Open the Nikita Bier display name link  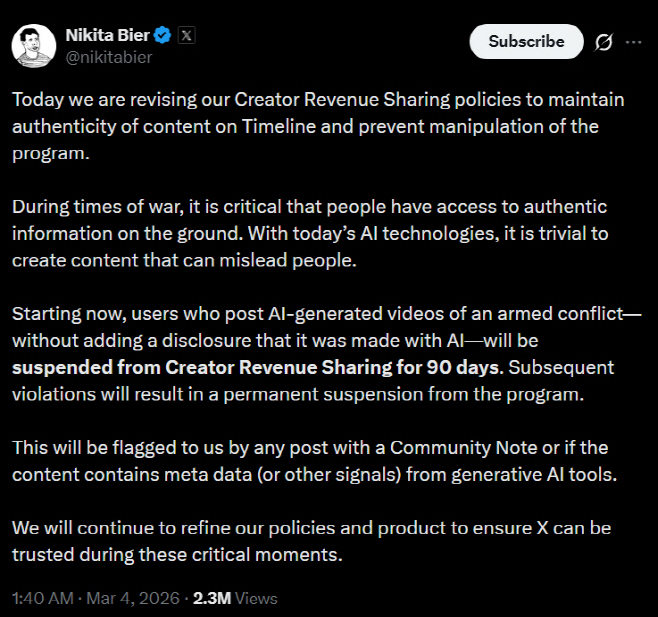point(110,35)
